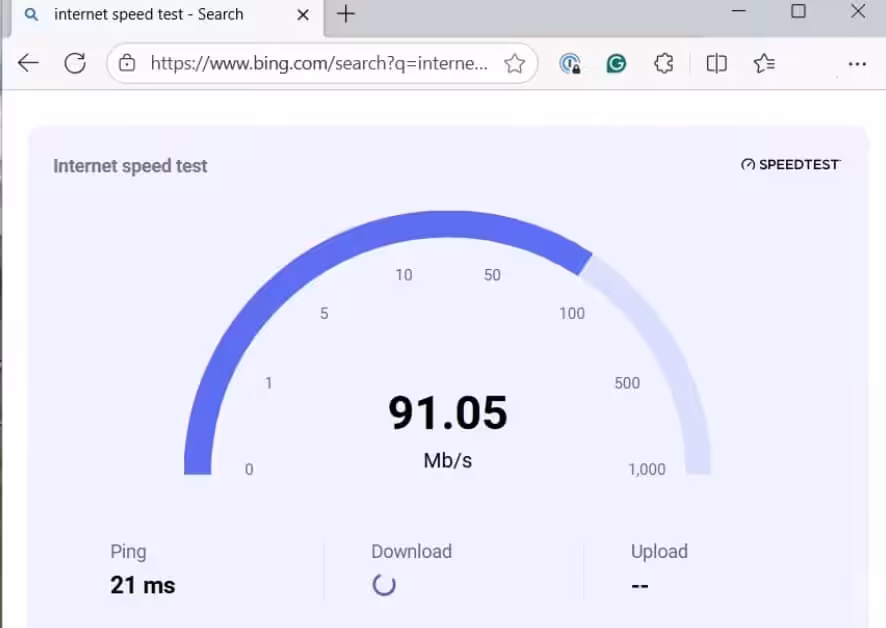The height and width of the screenshot is (628, 886).
Task: Add this page to favorites with star
Action: (x=514, y=63)
